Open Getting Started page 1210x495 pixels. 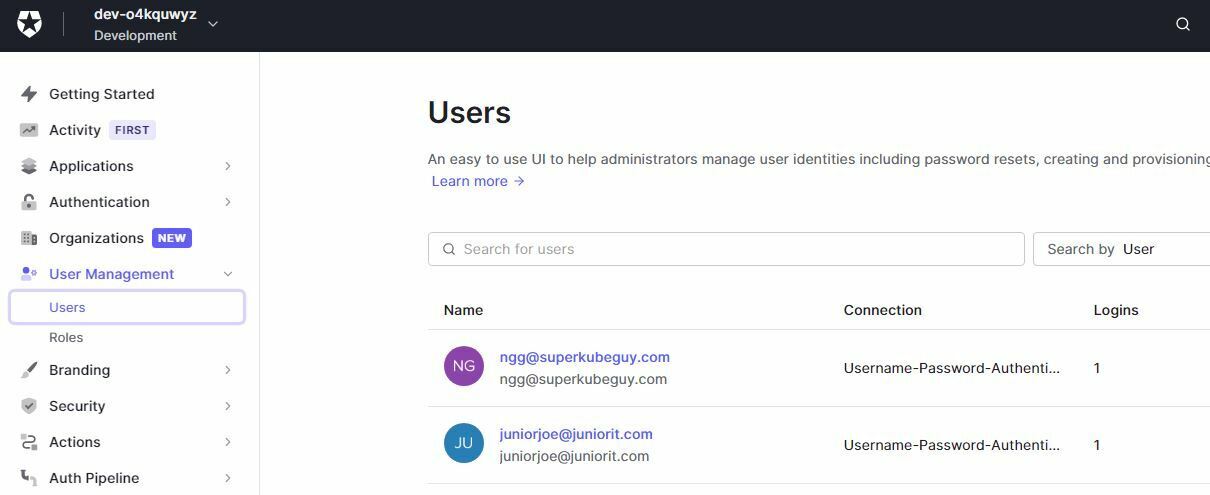(102, 94)
